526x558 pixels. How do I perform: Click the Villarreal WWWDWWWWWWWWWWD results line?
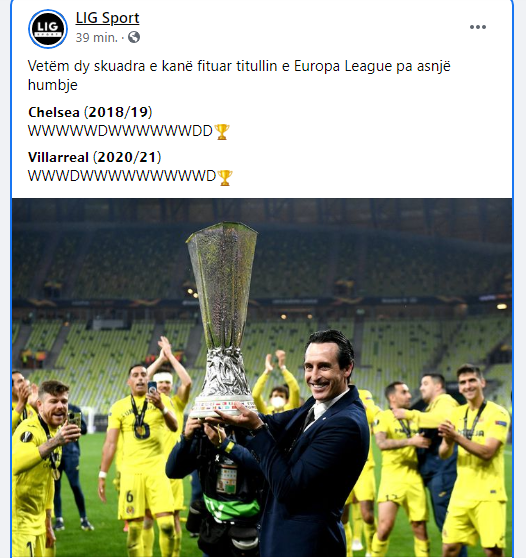tap(122, 177)
